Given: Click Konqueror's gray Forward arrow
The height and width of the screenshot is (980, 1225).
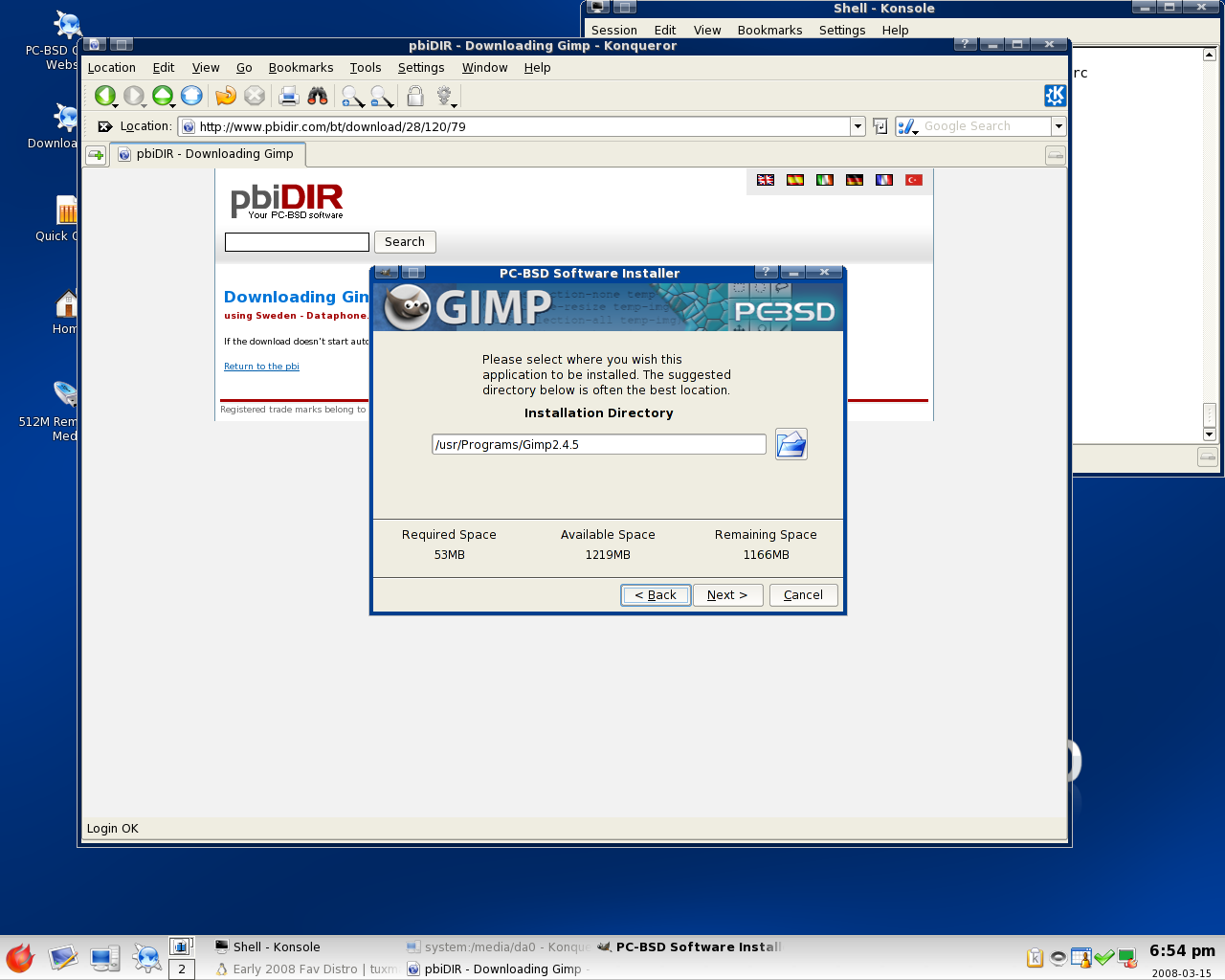Looking at the screenshot, I should tap(134, 96).
